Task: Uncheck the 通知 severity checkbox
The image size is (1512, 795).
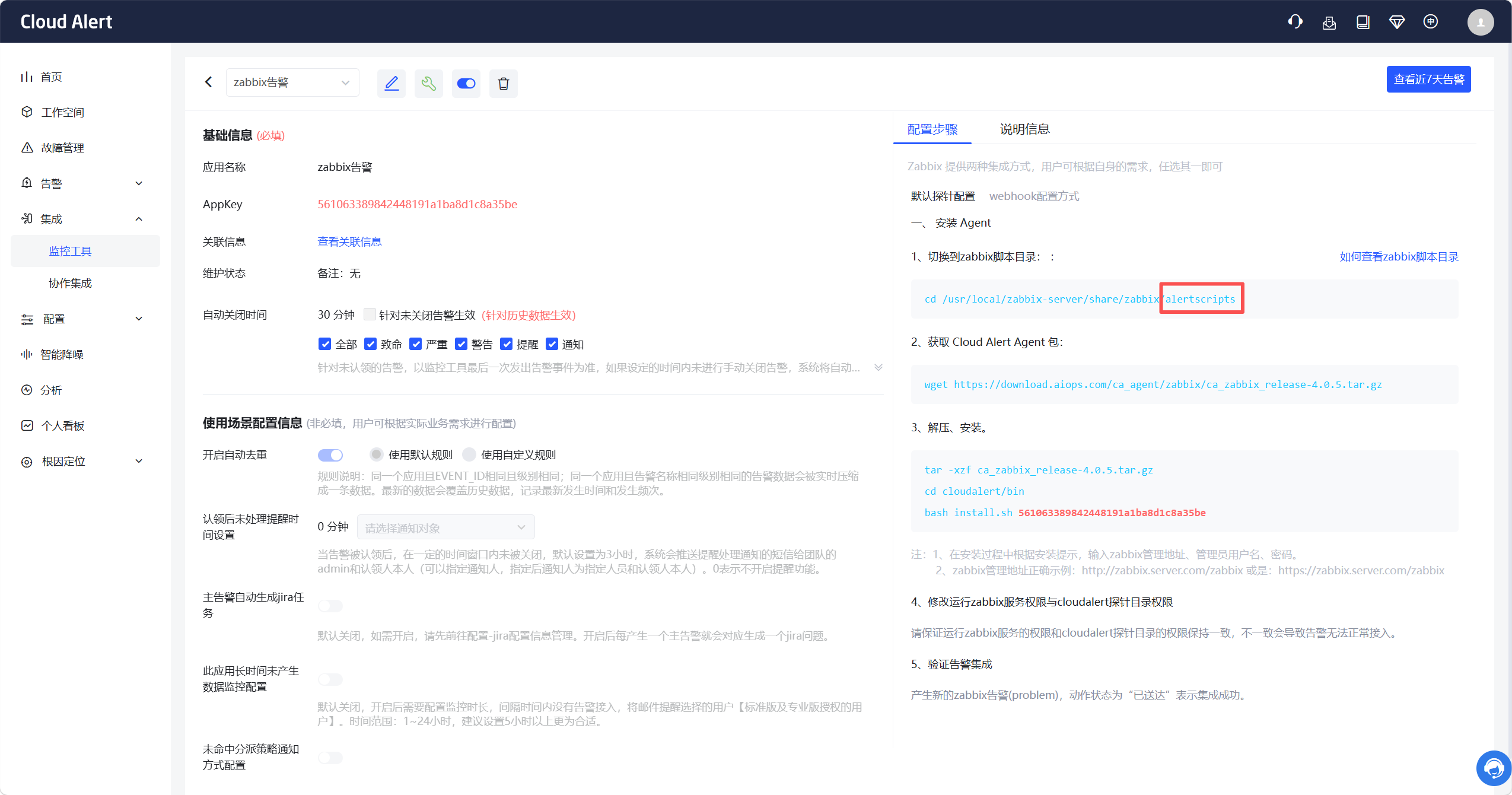Action: click(x=552, y=344)
